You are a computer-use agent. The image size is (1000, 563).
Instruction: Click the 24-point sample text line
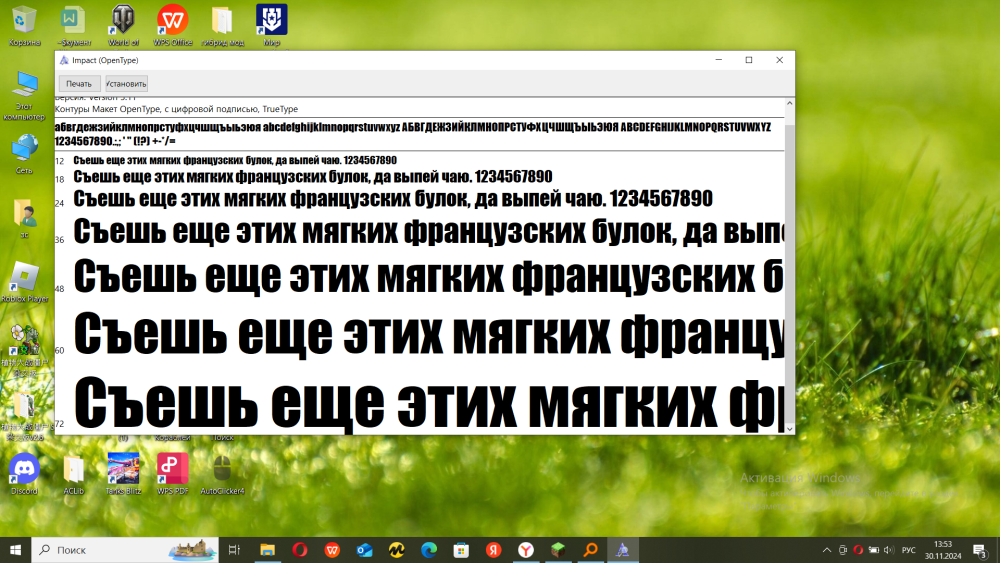[393, 199]
